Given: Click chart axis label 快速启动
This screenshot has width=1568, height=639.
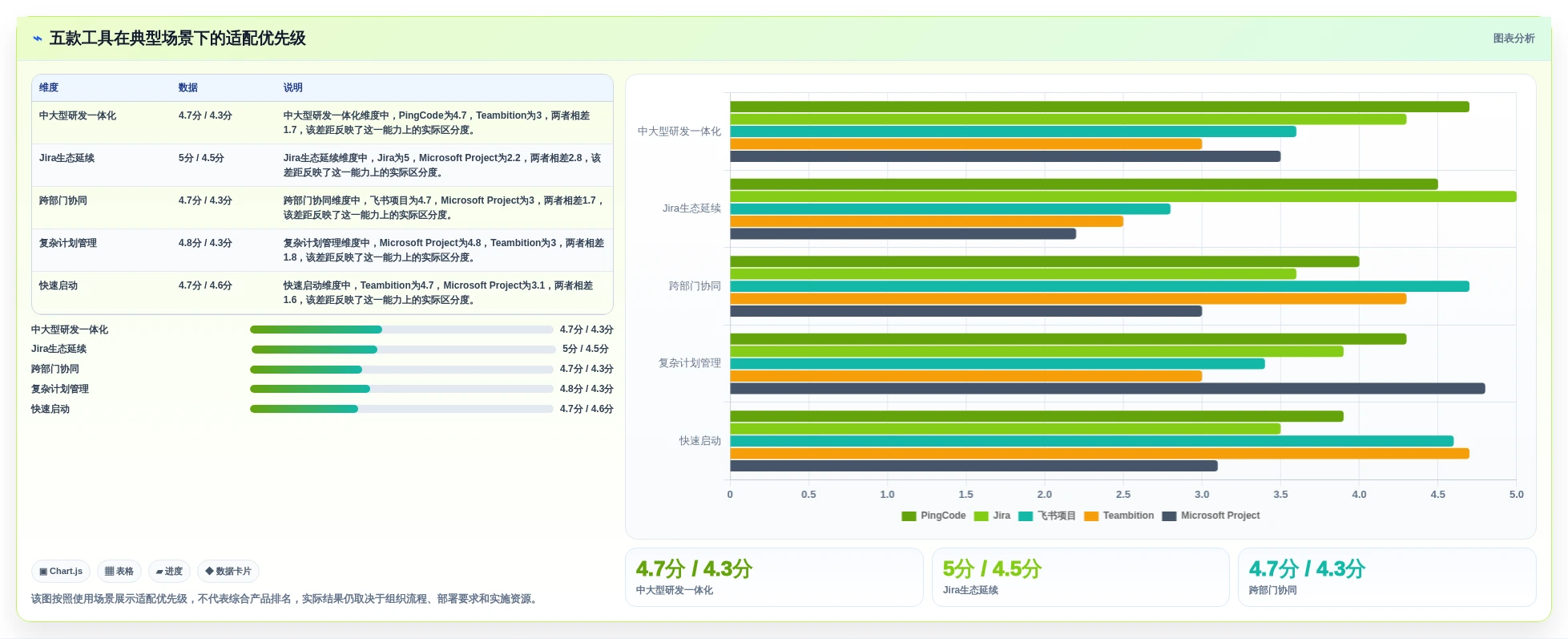Looking at the screenshot, I should 700,441.
